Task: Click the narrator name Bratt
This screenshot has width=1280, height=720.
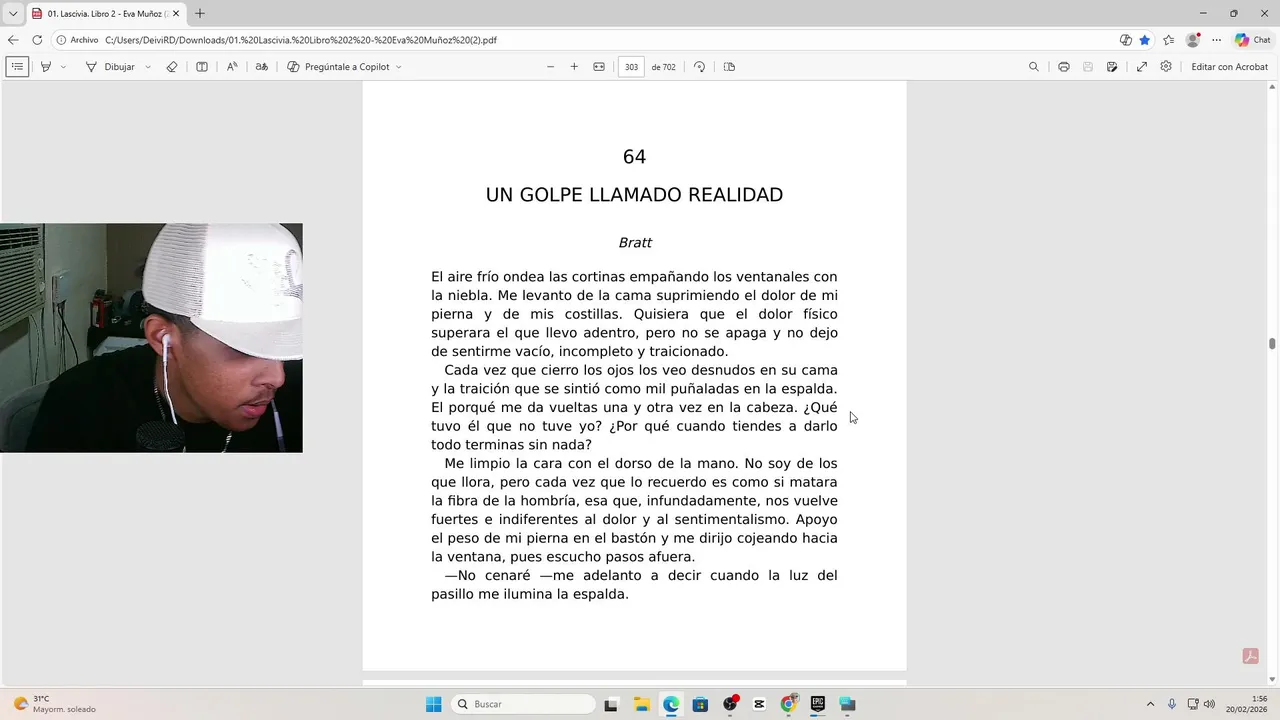Action: point(635,243)
